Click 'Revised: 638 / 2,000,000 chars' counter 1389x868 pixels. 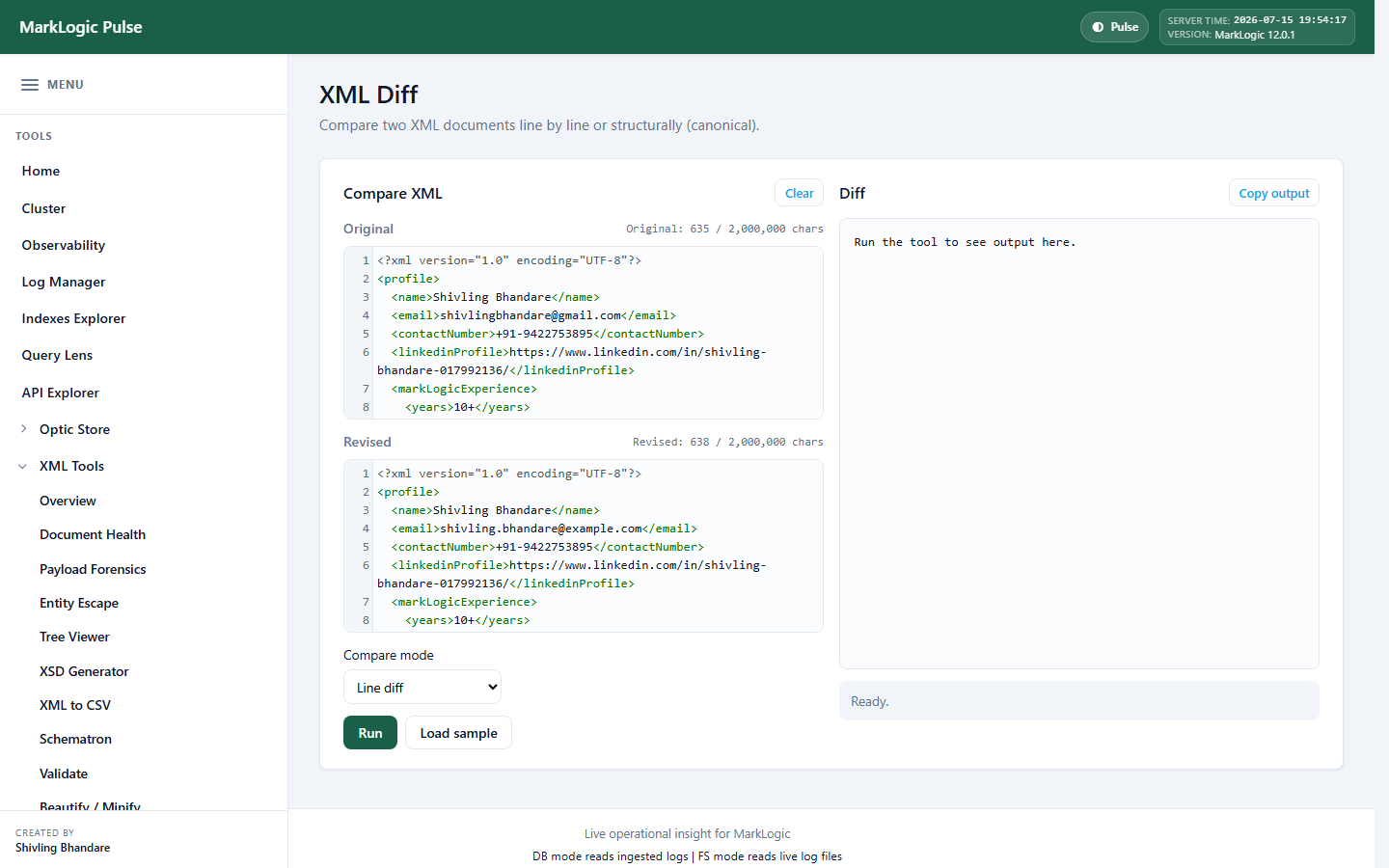coord(728,442)
